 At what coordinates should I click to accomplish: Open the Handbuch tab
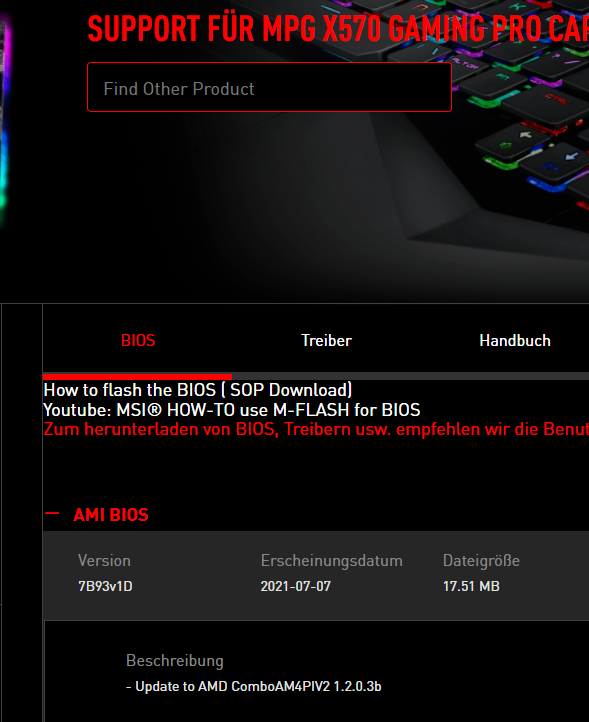[x=515, y=340]
